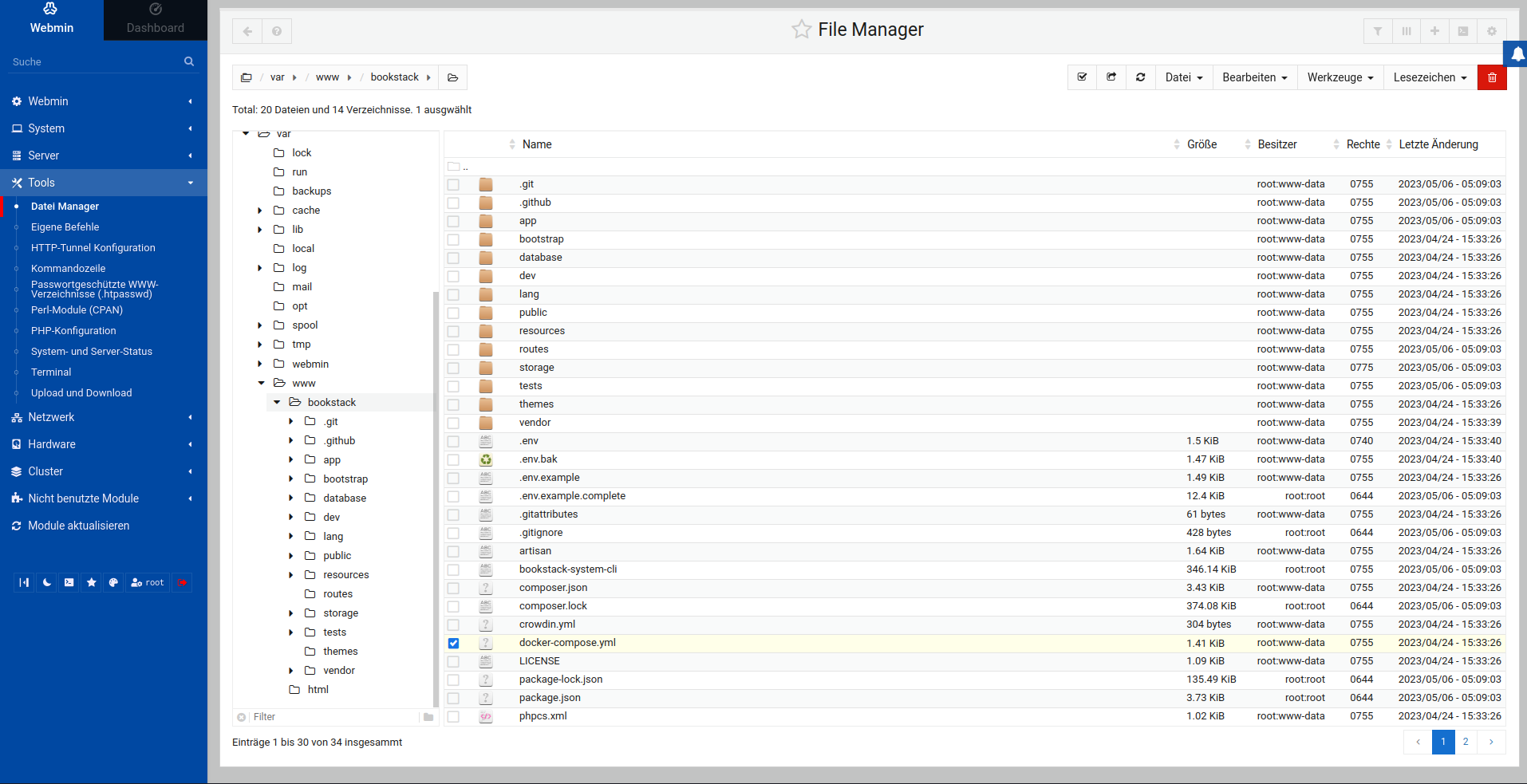
Task: Click the www breadcrumb link
Action: [327, 77]
